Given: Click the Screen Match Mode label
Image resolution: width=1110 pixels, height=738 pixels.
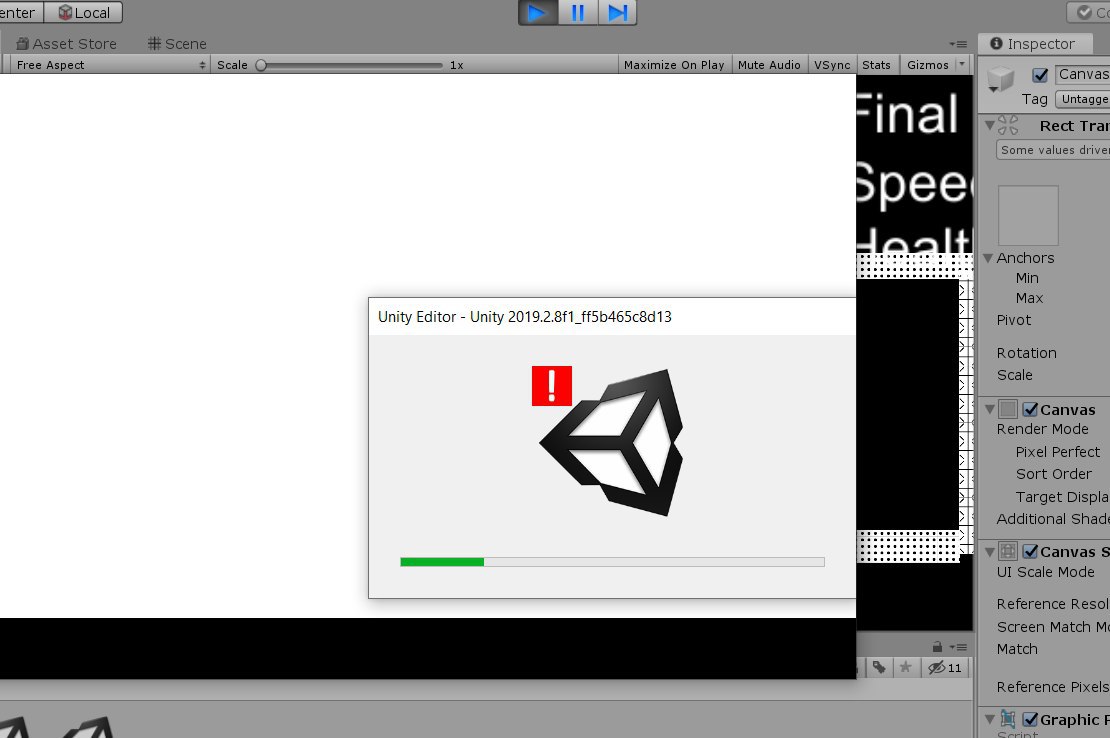Looking at the screenshot, I should (x=1053, y=627).
